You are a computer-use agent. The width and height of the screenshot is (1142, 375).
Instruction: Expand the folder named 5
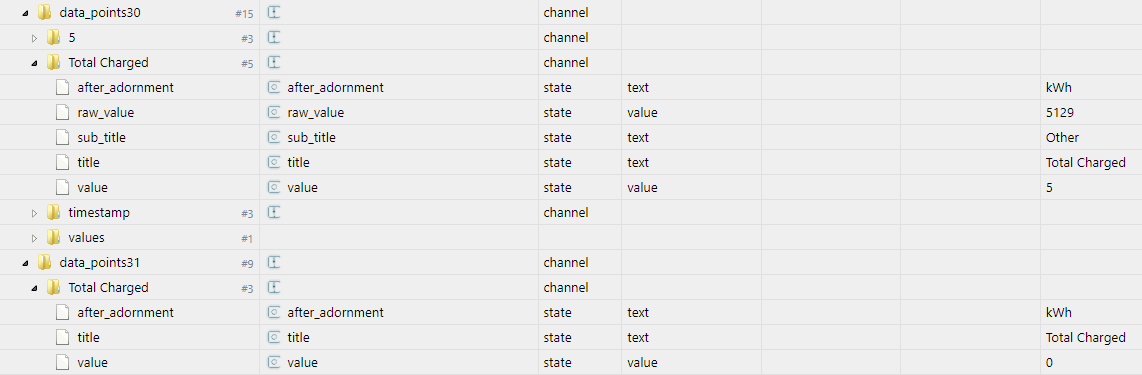point(34,38)
